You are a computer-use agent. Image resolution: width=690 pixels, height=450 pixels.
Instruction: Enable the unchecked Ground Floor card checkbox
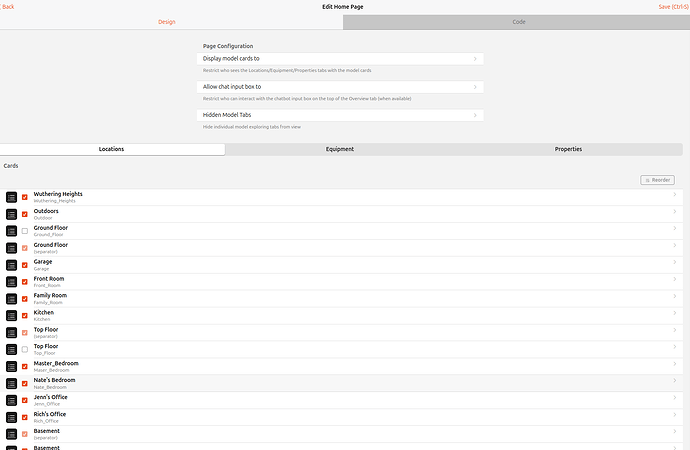pos(25,231)
